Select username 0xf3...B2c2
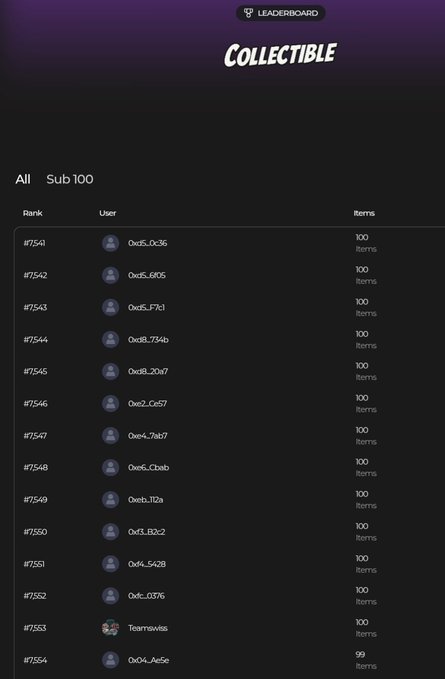This screenshot has width=445, height=679. point(147,532)
